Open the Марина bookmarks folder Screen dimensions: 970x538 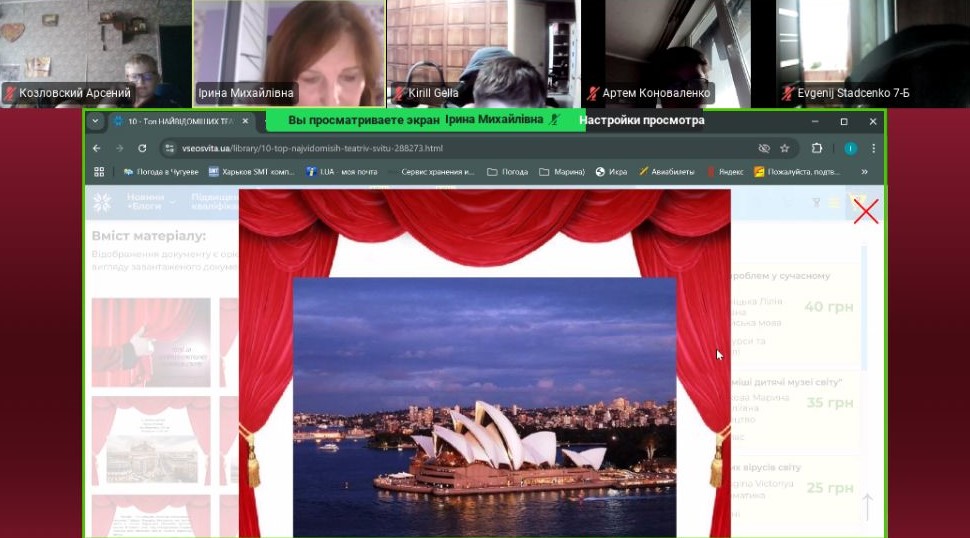[562, 172]
